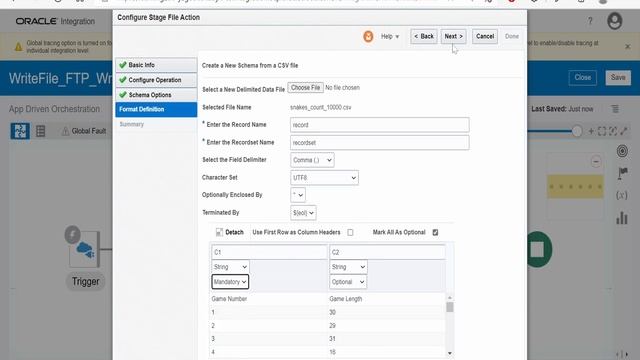Click the Recordset Name input field

[380, 142]
